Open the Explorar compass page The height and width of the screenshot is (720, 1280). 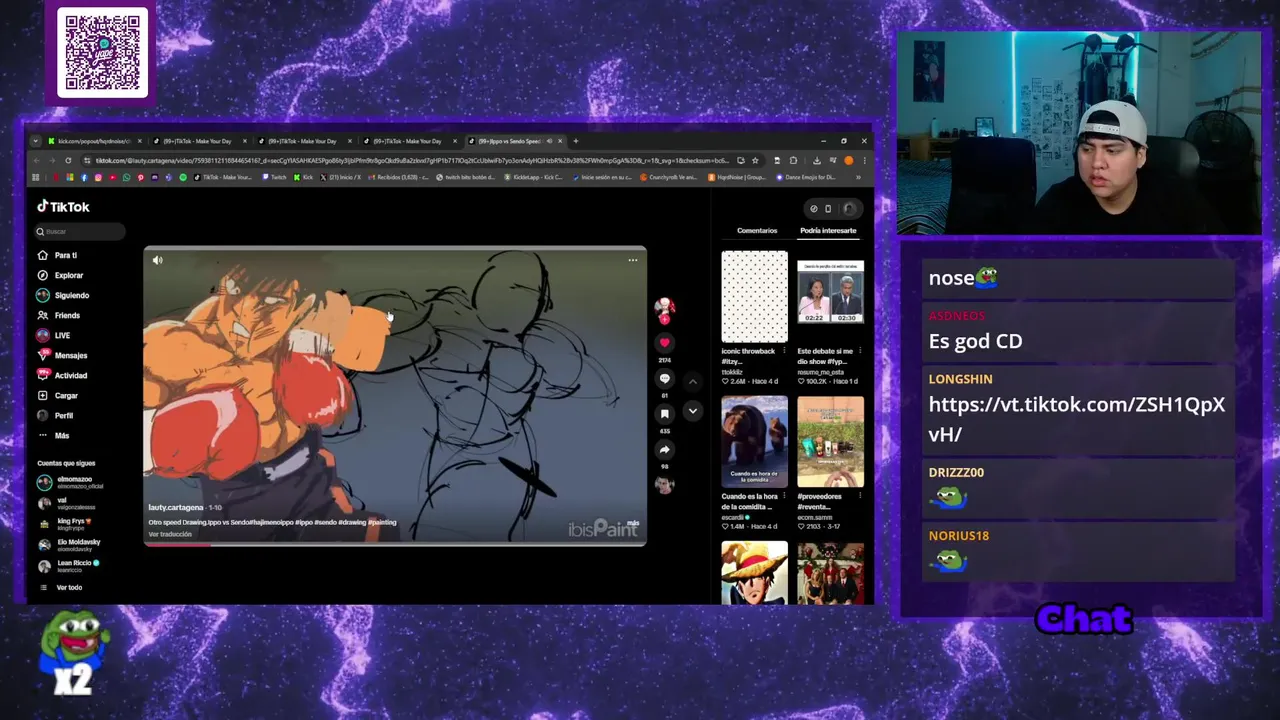coord(60,275)
